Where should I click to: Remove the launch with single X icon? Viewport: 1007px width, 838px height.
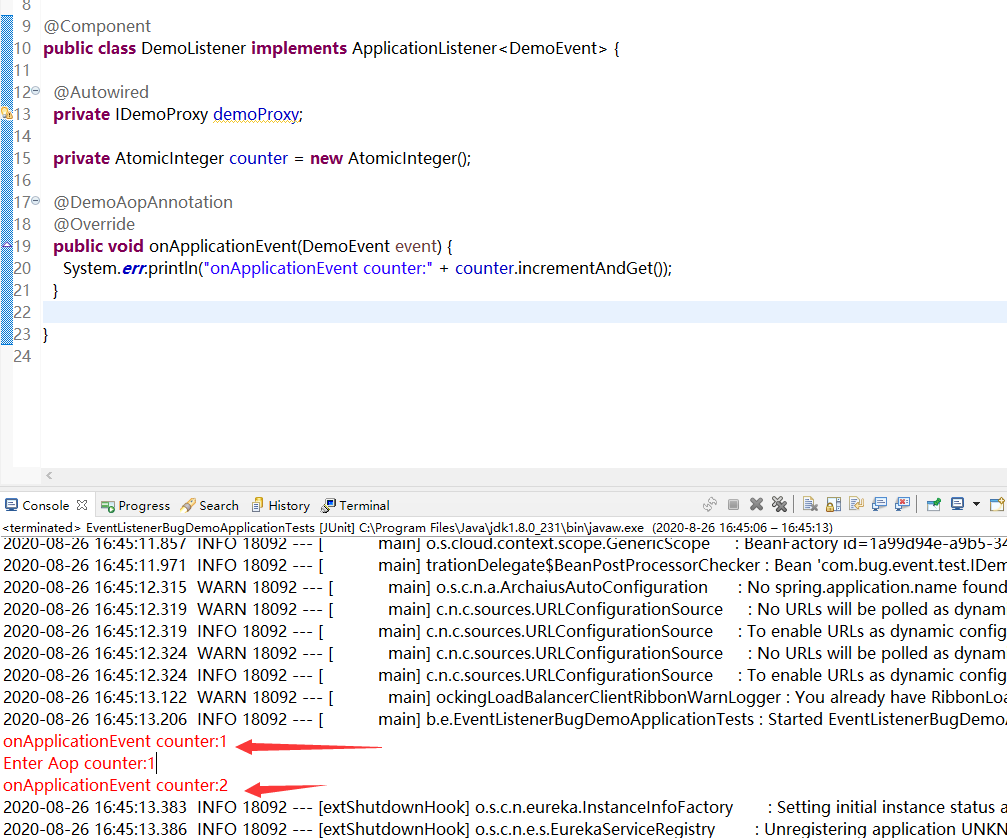(757, 505)
